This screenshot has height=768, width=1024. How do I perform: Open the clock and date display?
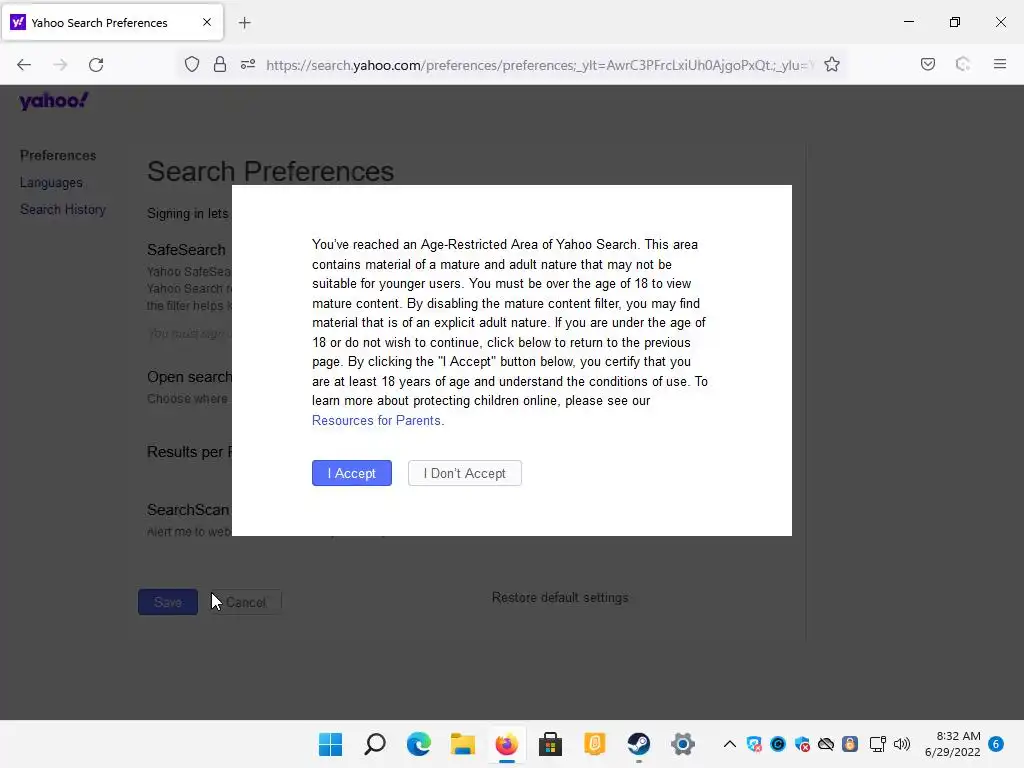click(952, 744)
